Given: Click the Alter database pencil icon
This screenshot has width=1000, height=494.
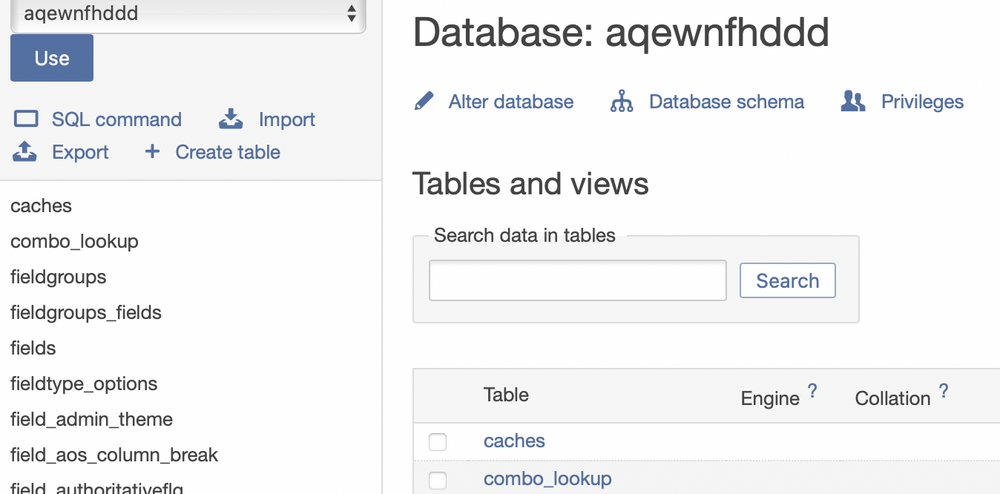Looking at the screenshot, I should 424,101.
